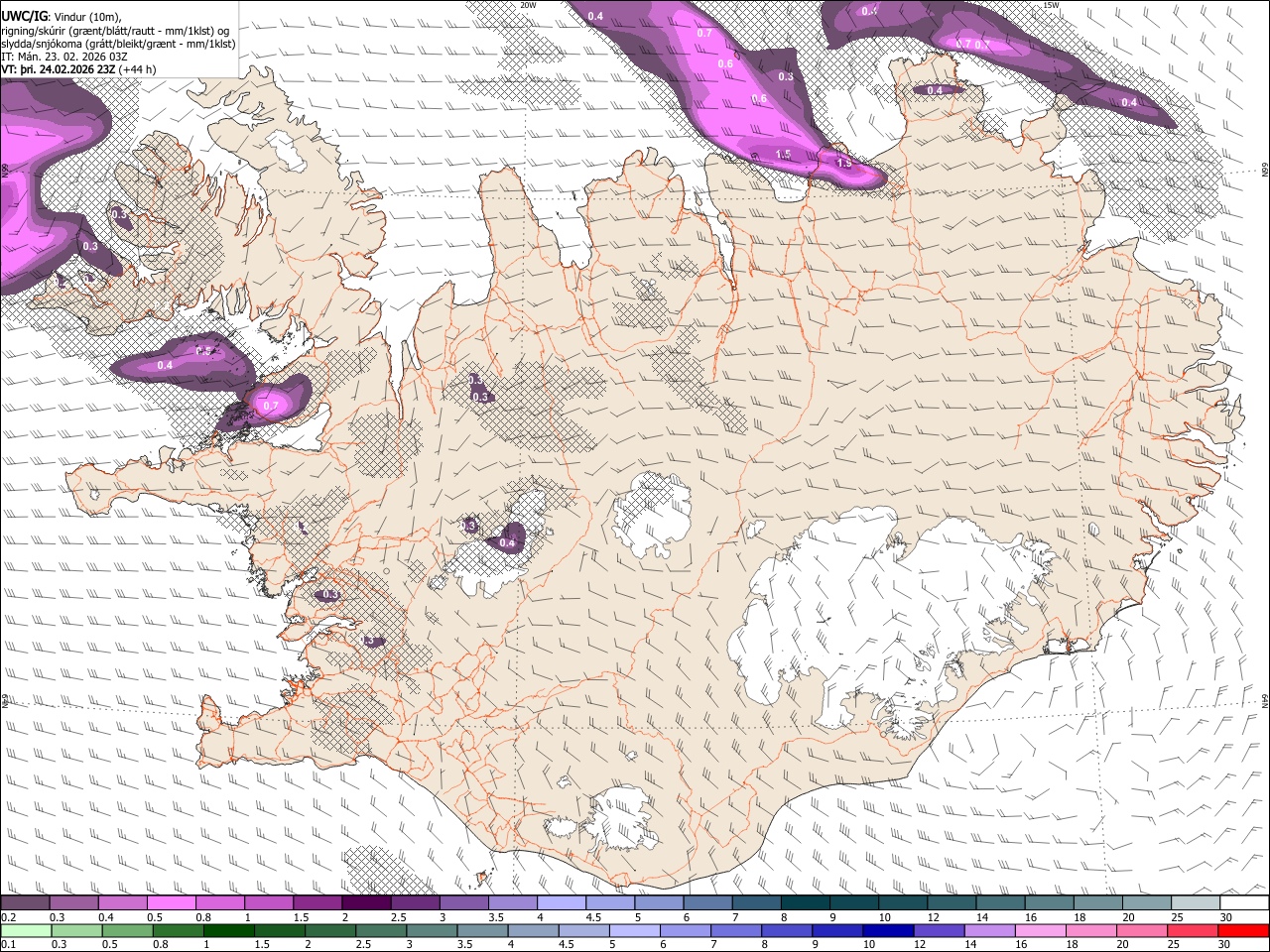
Task: Click the 2 muted green rain legend swatch
Action: coord(330,930)
